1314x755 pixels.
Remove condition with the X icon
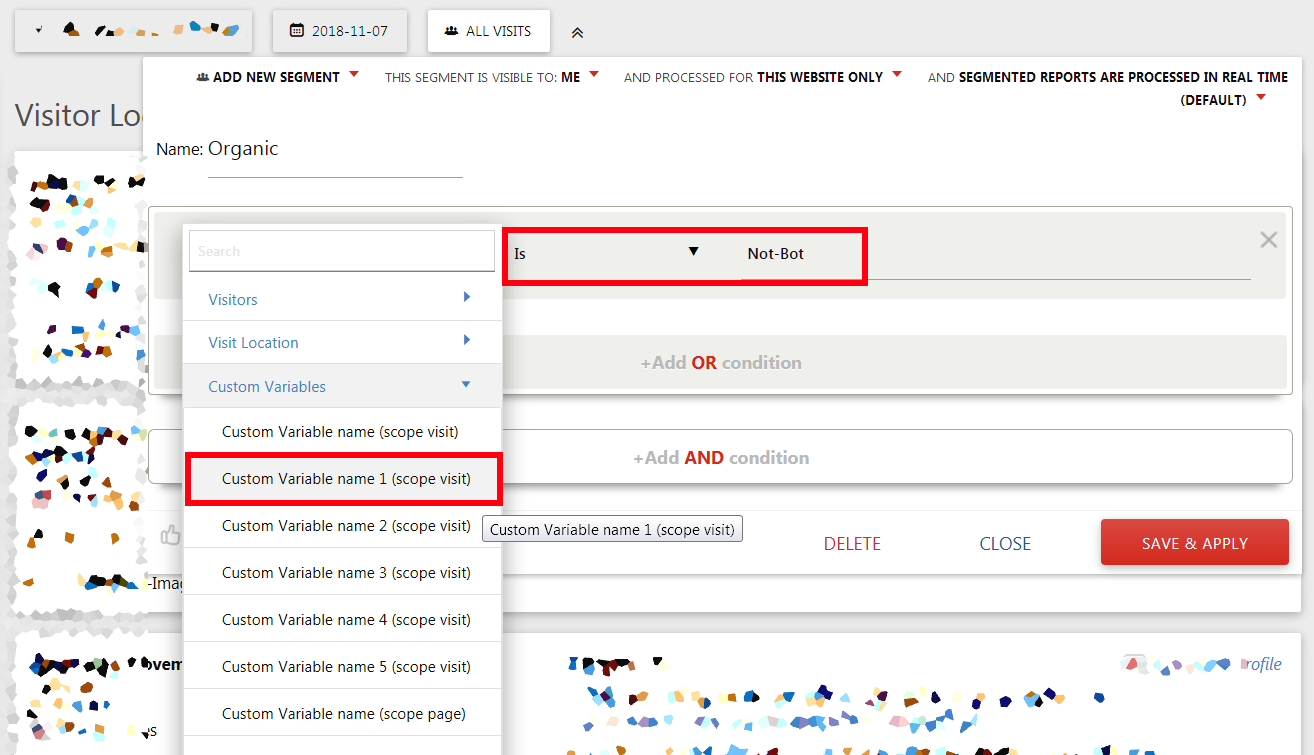pos(1268,240)
